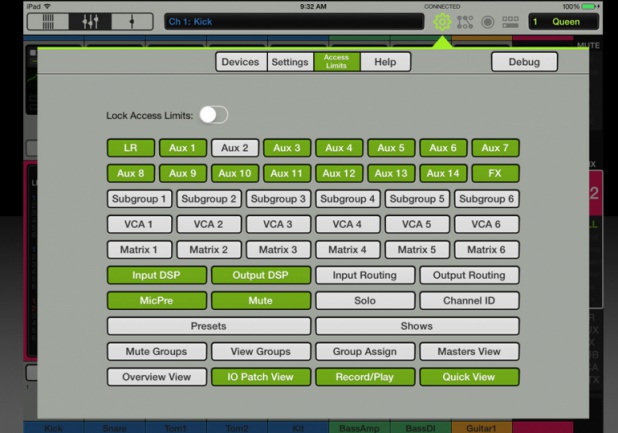Enable Matrix 5 access
618x433 pixels.
(417, 250)
